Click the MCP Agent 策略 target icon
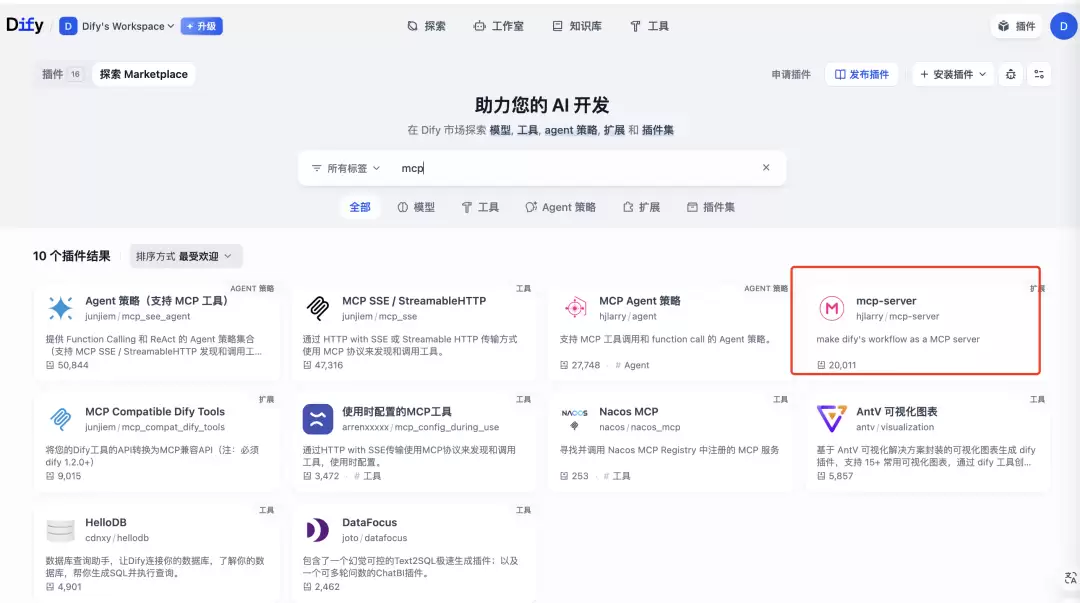1080x603 pixels. pos(575,307)
